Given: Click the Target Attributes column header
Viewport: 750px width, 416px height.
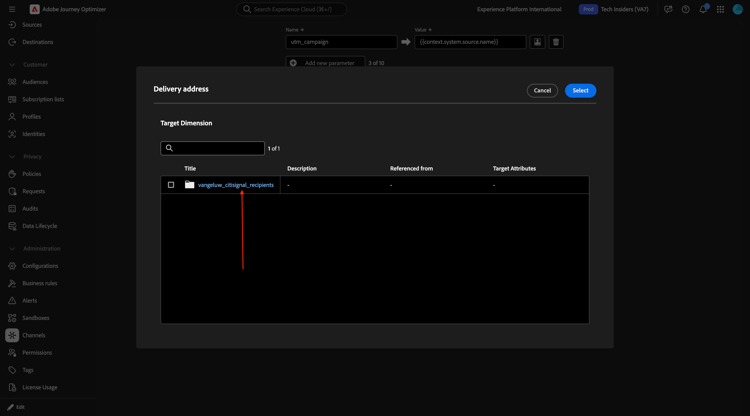Looking at the screenshot, I should (514, 169).
